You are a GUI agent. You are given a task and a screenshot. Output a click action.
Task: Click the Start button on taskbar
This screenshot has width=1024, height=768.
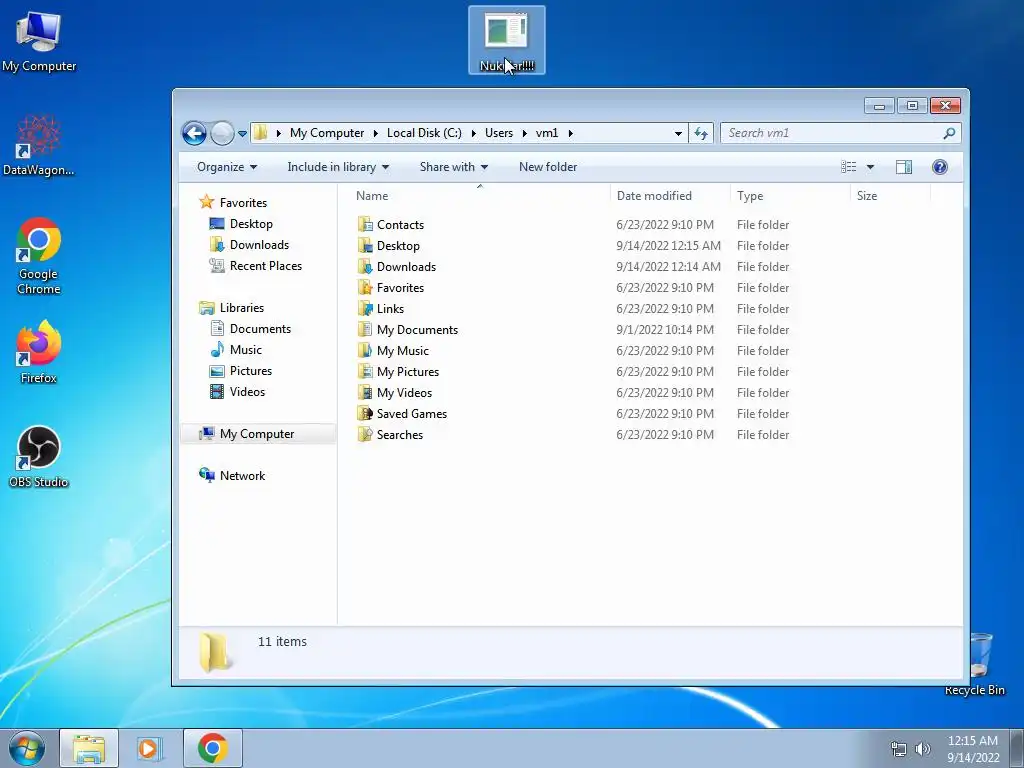click(27, 748)
